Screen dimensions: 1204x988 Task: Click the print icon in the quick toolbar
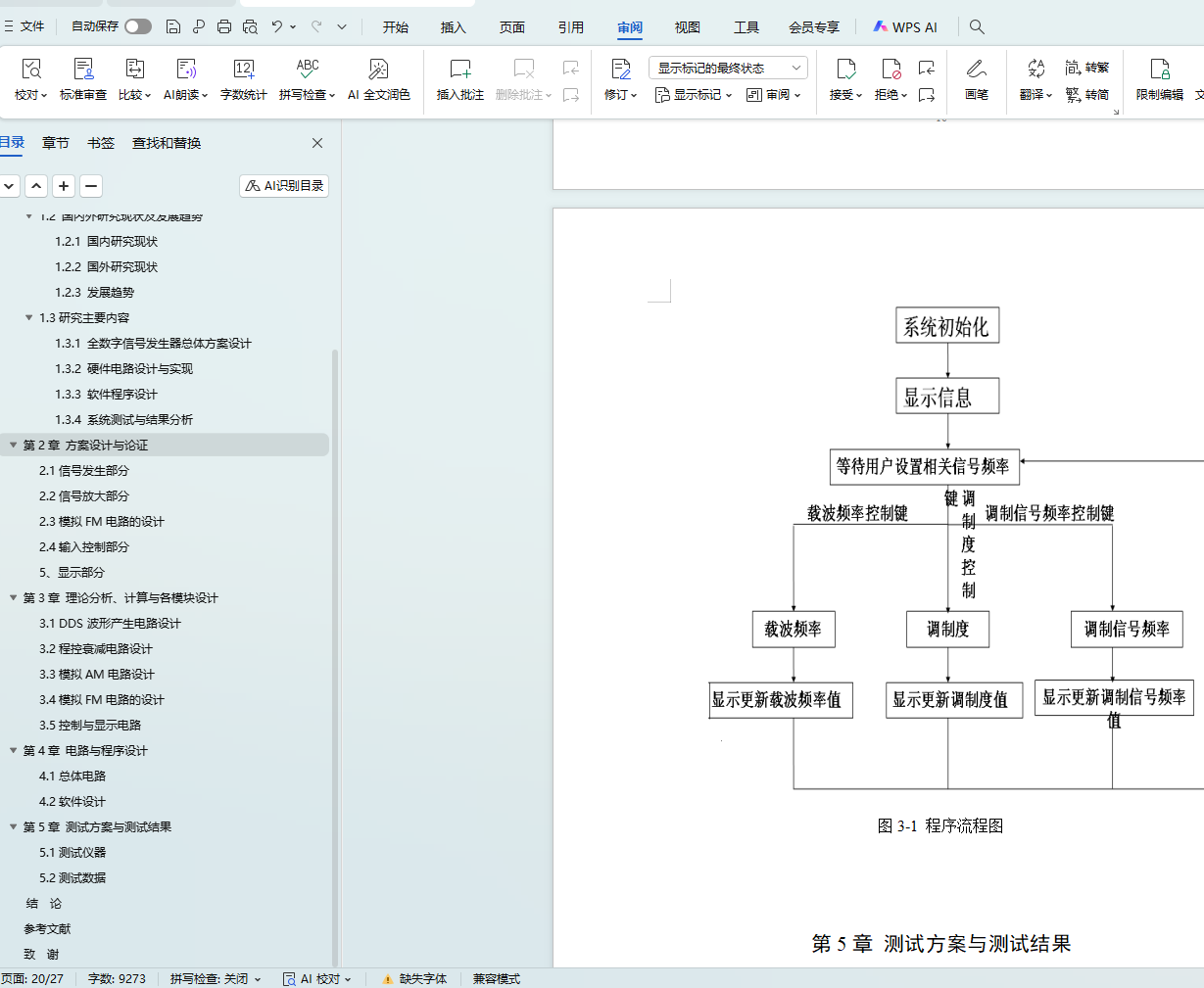(224, 26)
